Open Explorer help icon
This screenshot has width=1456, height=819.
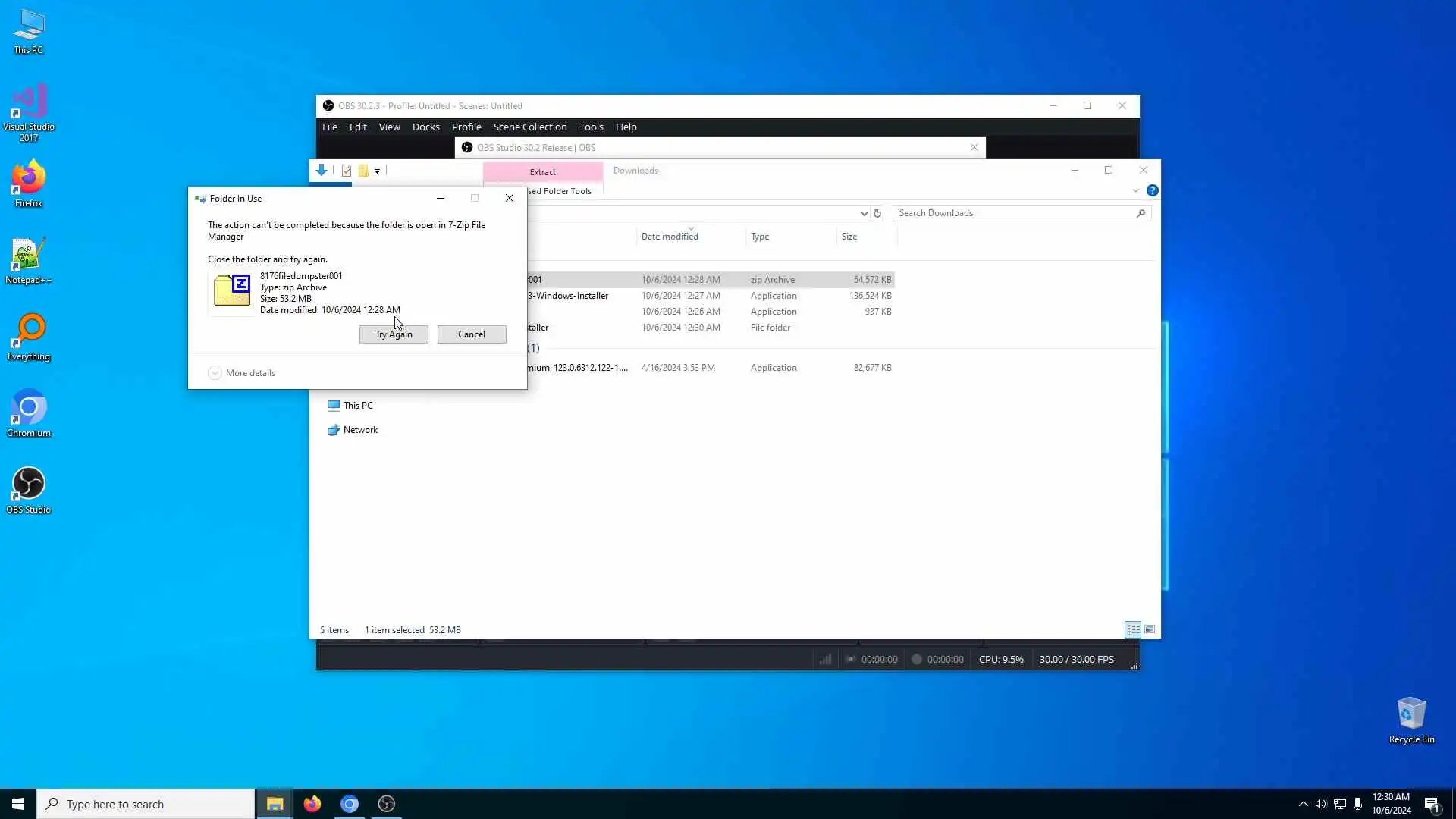[1152, 191]
